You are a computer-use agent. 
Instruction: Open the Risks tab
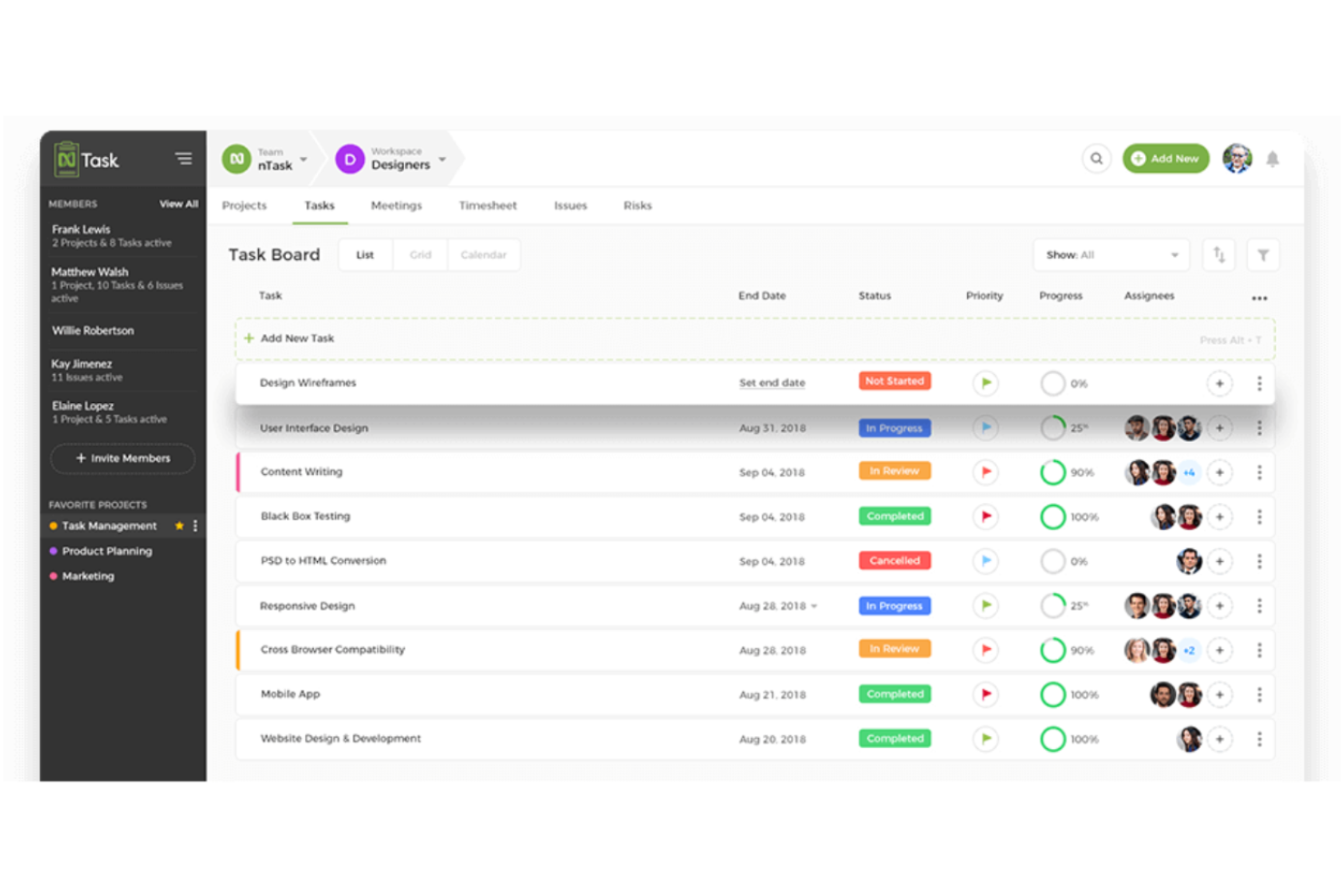637,206
